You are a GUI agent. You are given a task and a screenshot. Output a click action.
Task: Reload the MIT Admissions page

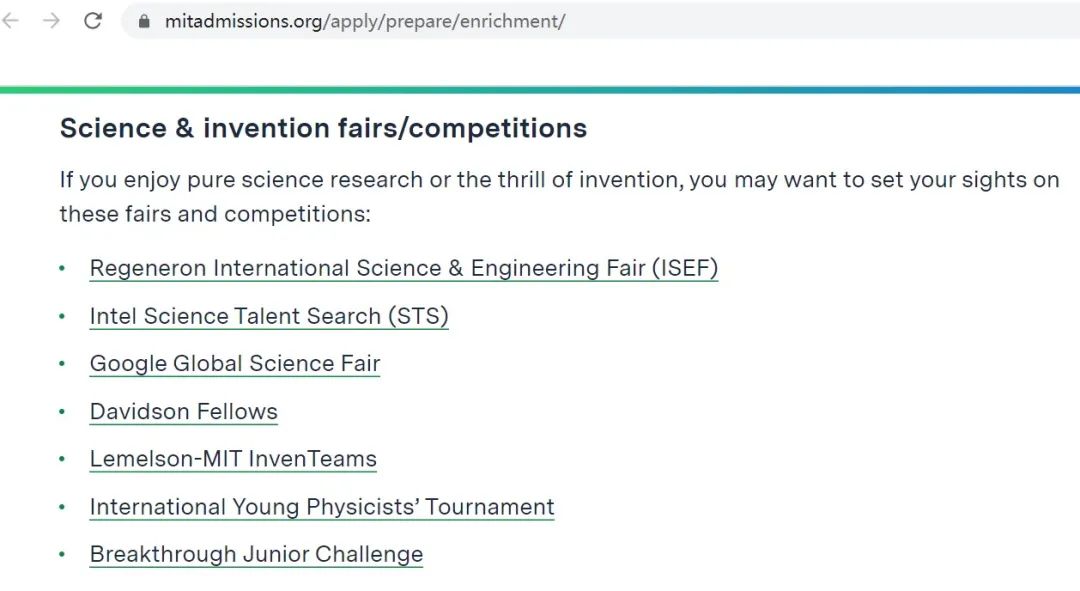pos(93,21)
